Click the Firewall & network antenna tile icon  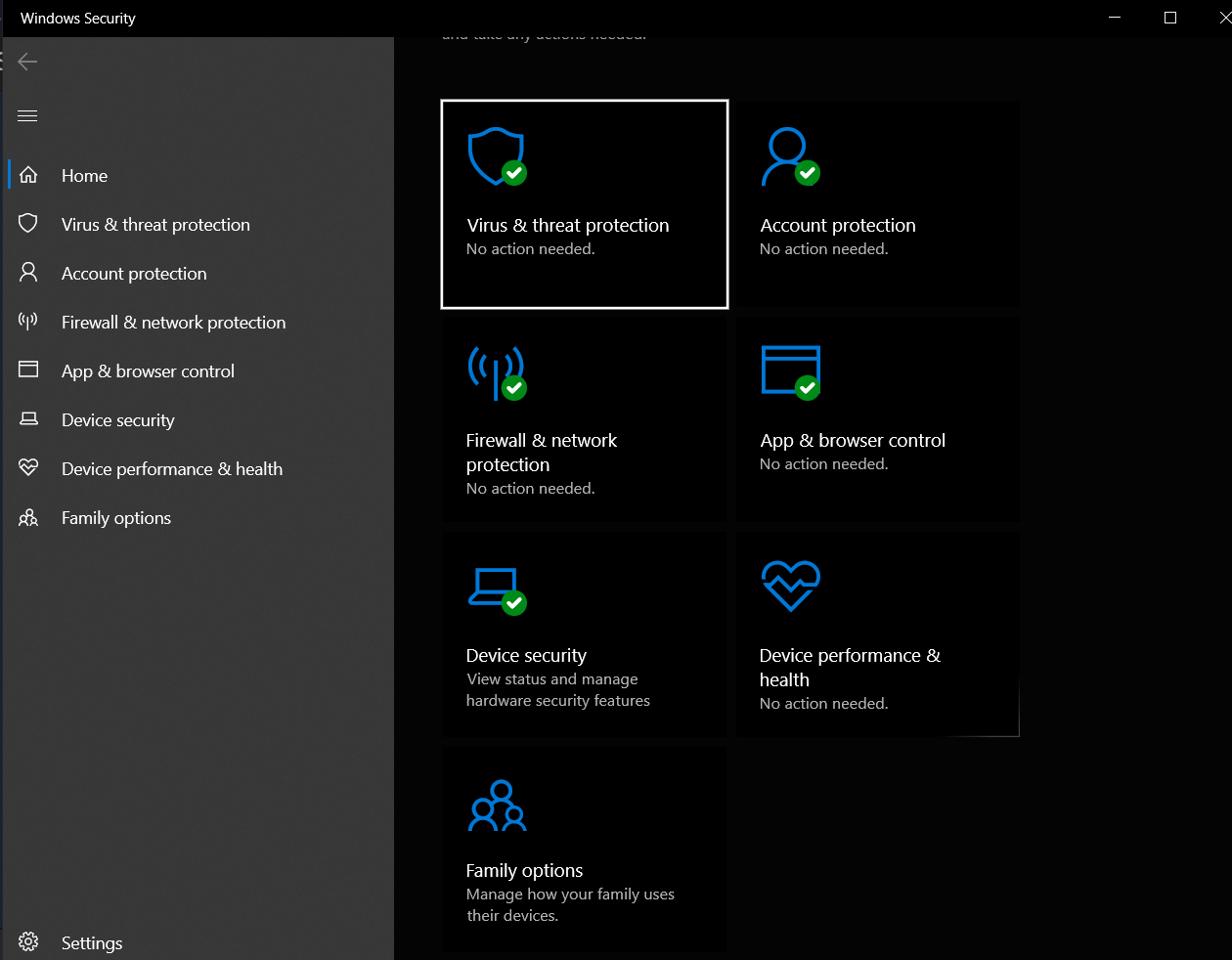[496, 372]
